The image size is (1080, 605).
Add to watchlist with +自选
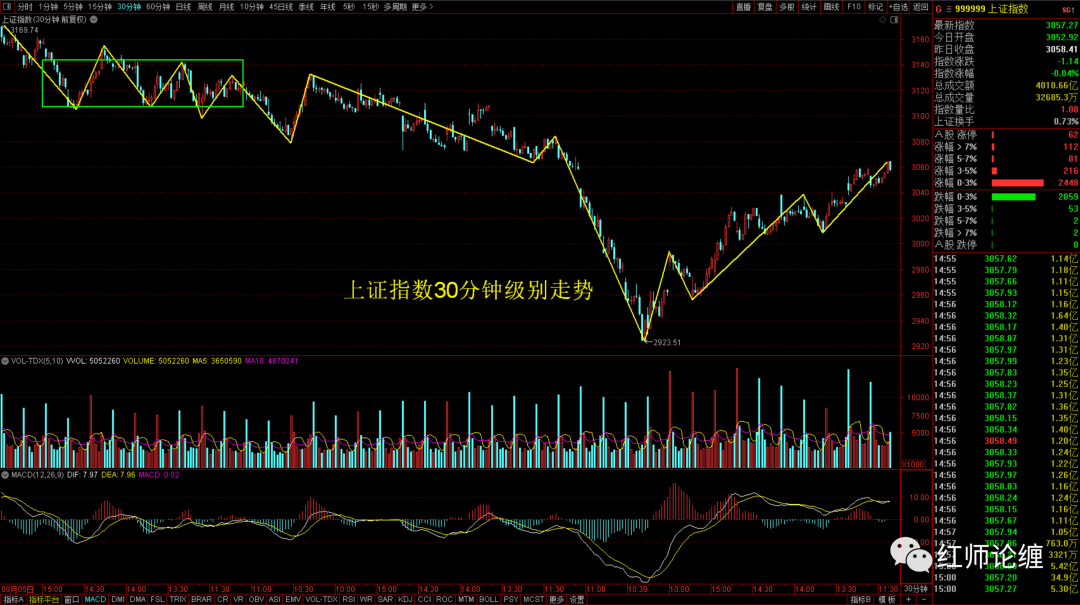tap(898, 7)
